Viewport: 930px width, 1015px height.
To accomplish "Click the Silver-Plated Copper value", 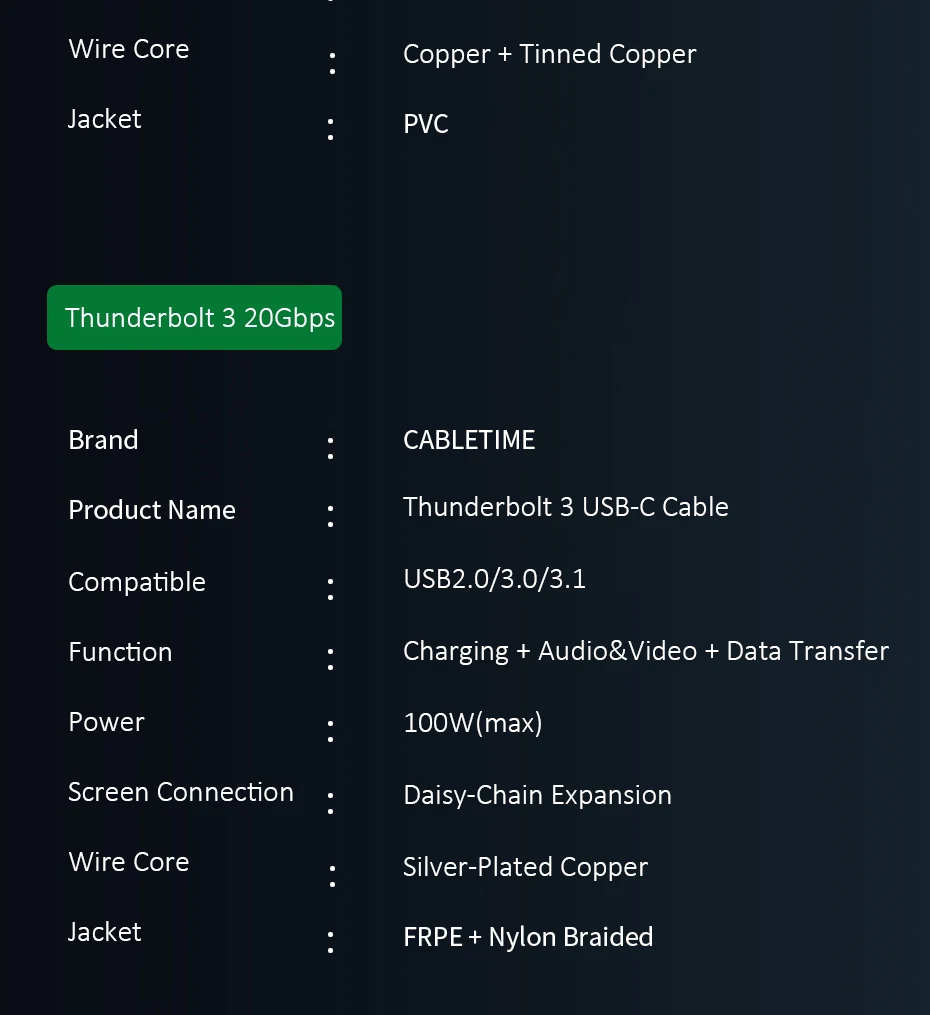I will point(525,867).
